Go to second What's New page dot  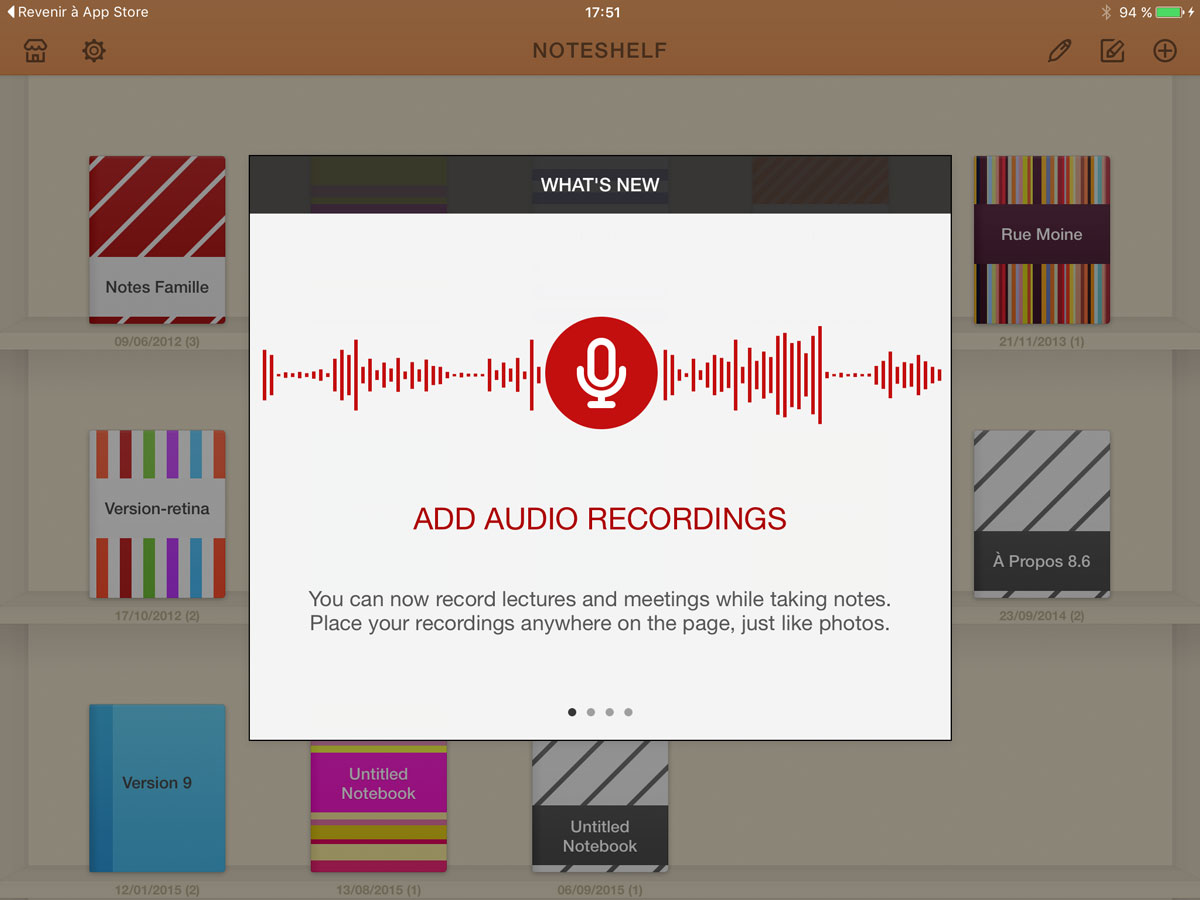point(591,712)
